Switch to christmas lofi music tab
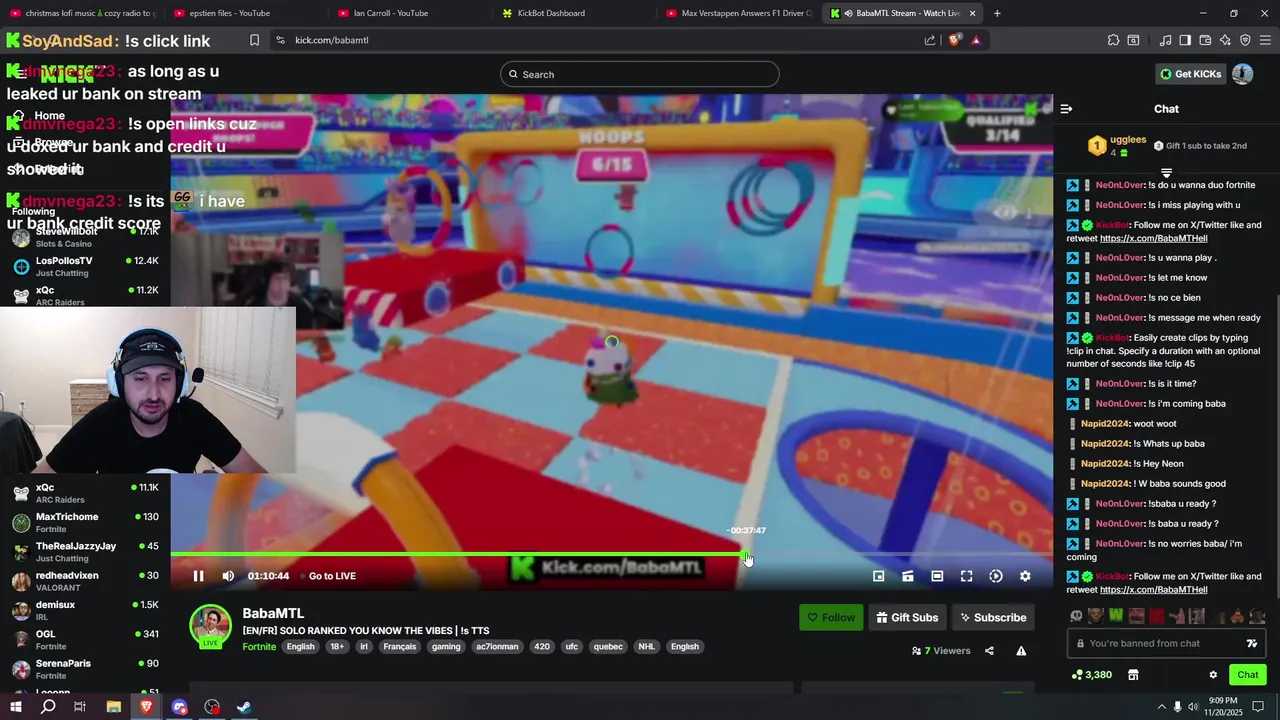The height and width of the screenshot is (720, 1280). point(82,13)
